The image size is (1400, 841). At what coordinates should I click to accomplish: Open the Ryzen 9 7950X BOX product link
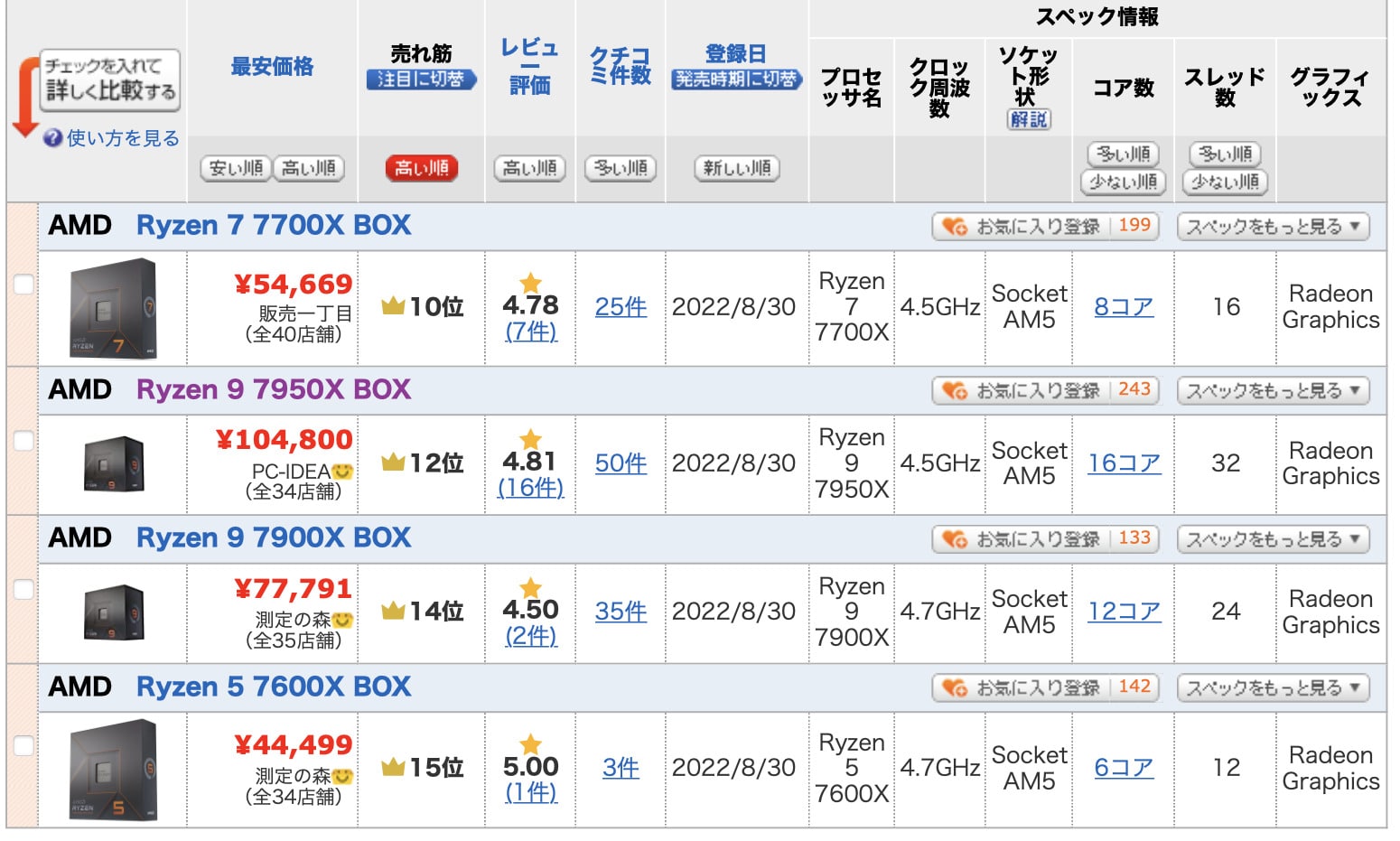274,389
